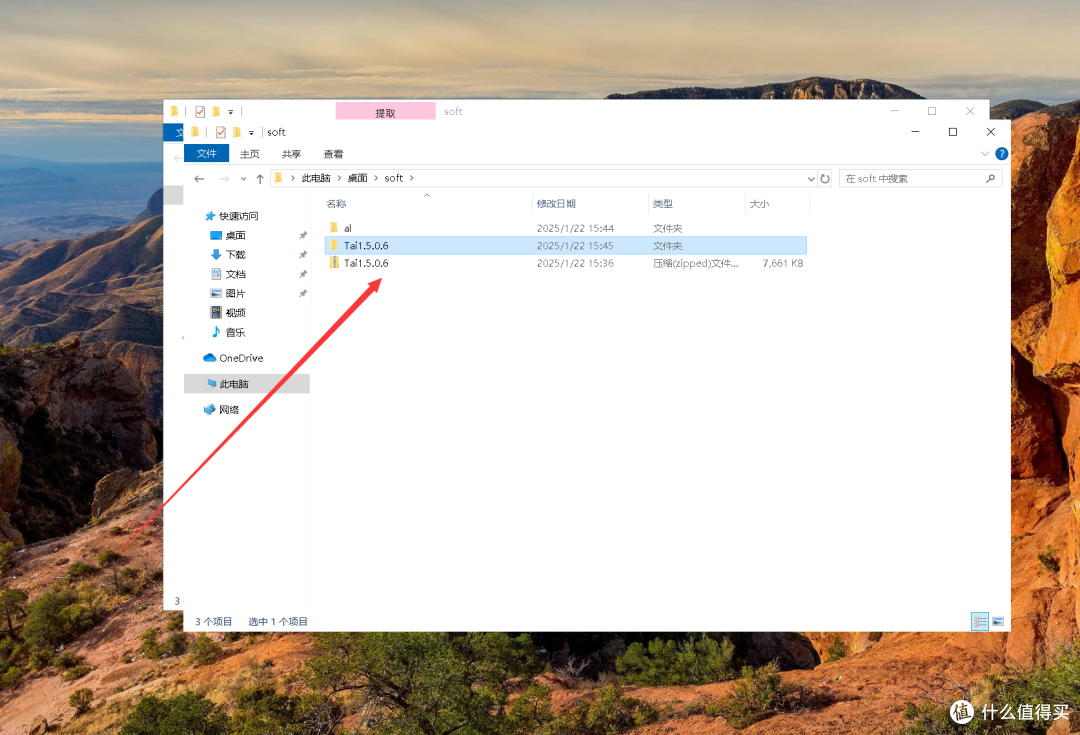Click the forward navigation arrow
1080x735 pixels.
coord(224,178)
